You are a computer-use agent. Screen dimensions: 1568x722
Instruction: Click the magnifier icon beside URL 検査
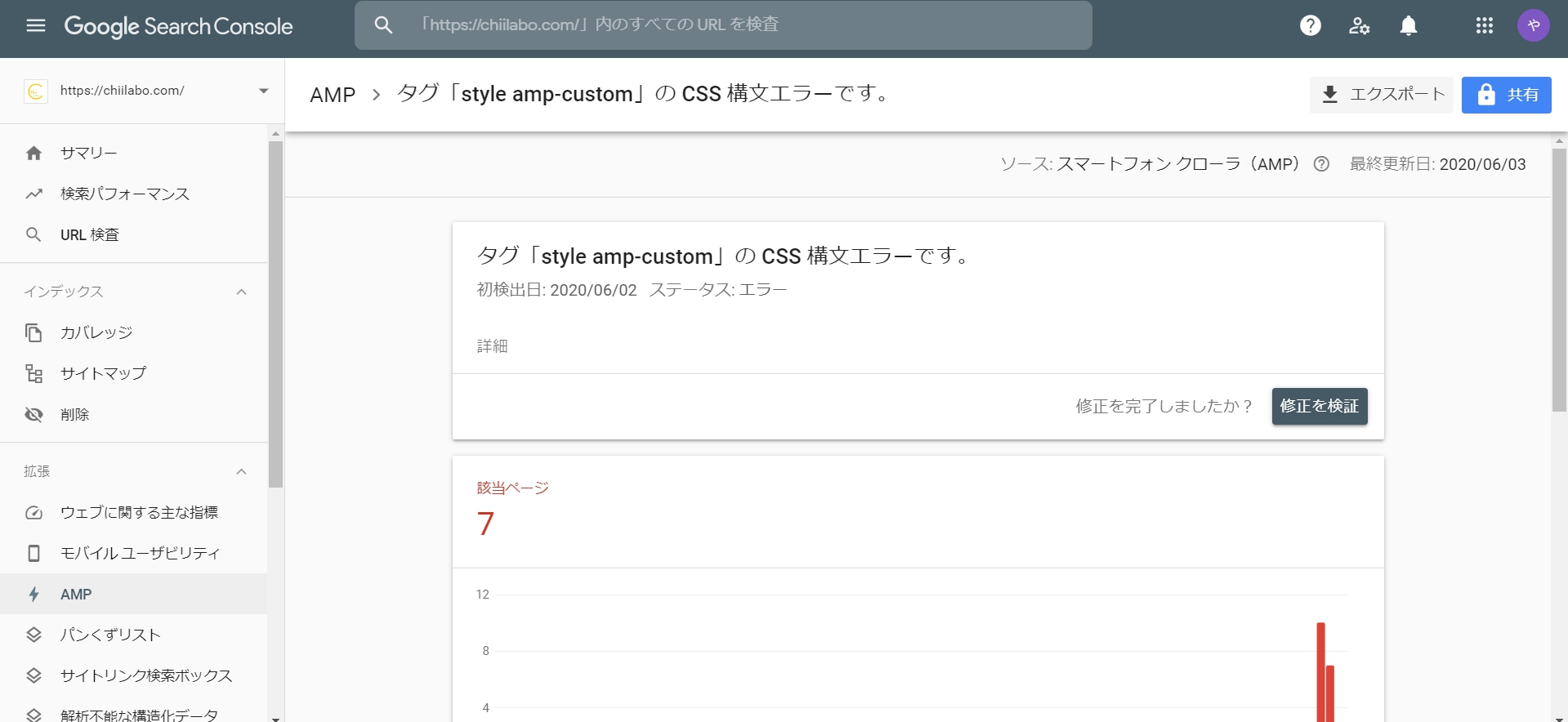coord(34,234)
